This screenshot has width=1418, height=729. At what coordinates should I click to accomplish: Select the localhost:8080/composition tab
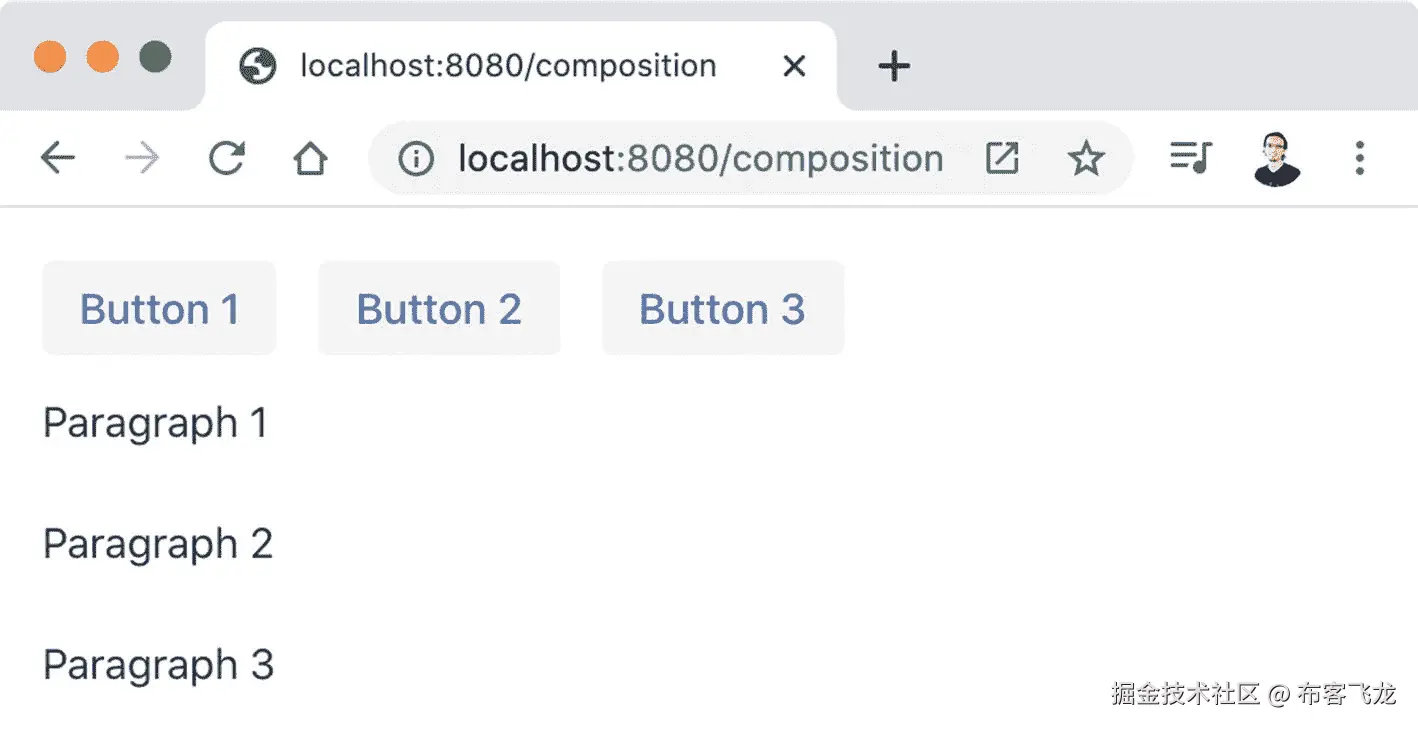[x=508, y=67]
